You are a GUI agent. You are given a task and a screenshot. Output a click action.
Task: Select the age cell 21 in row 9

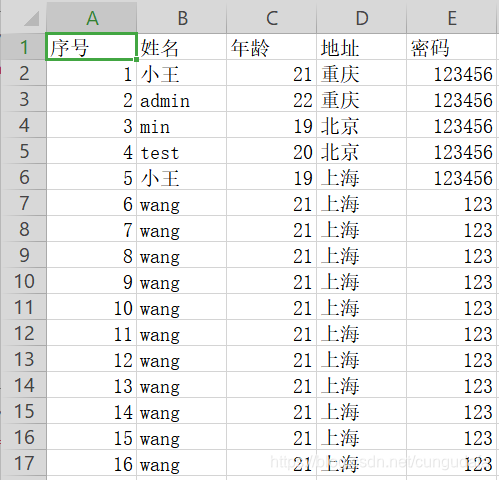[x=272, y=255]
